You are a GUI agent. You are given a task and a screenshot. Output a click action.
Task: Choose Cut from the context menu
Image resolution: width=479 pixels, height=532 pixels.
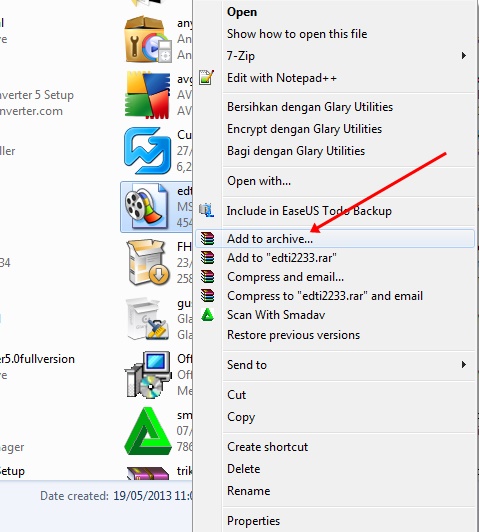236,395
